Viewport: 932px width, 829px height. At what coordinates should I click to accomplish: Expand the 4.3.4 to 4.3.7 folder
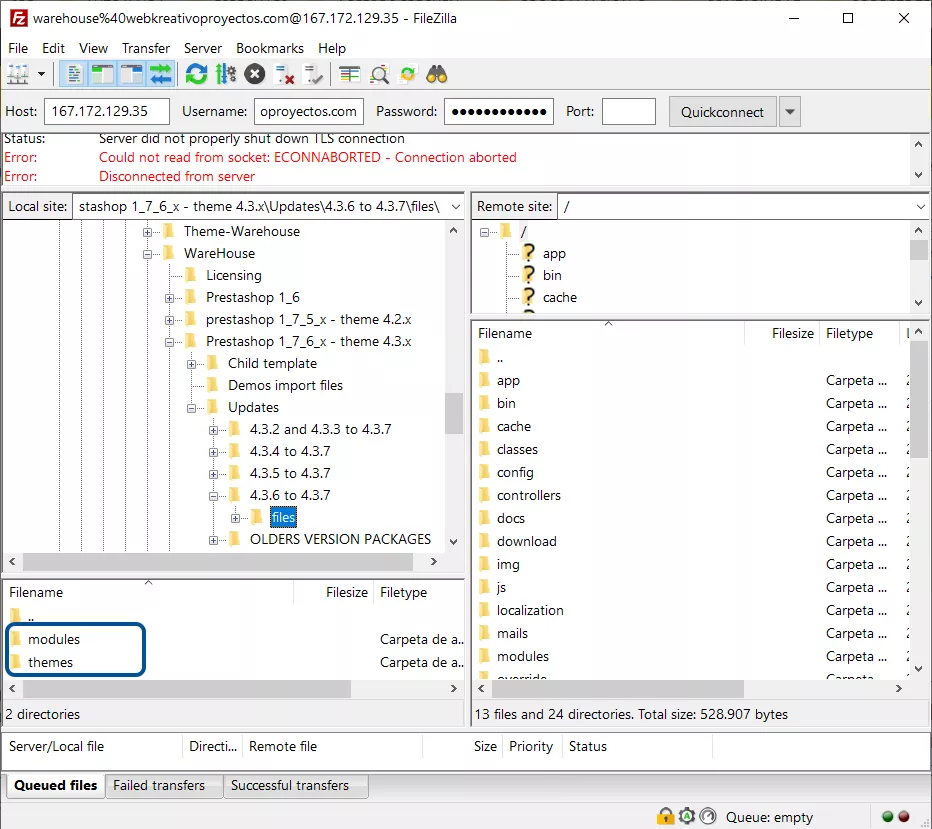click(213, 452)
